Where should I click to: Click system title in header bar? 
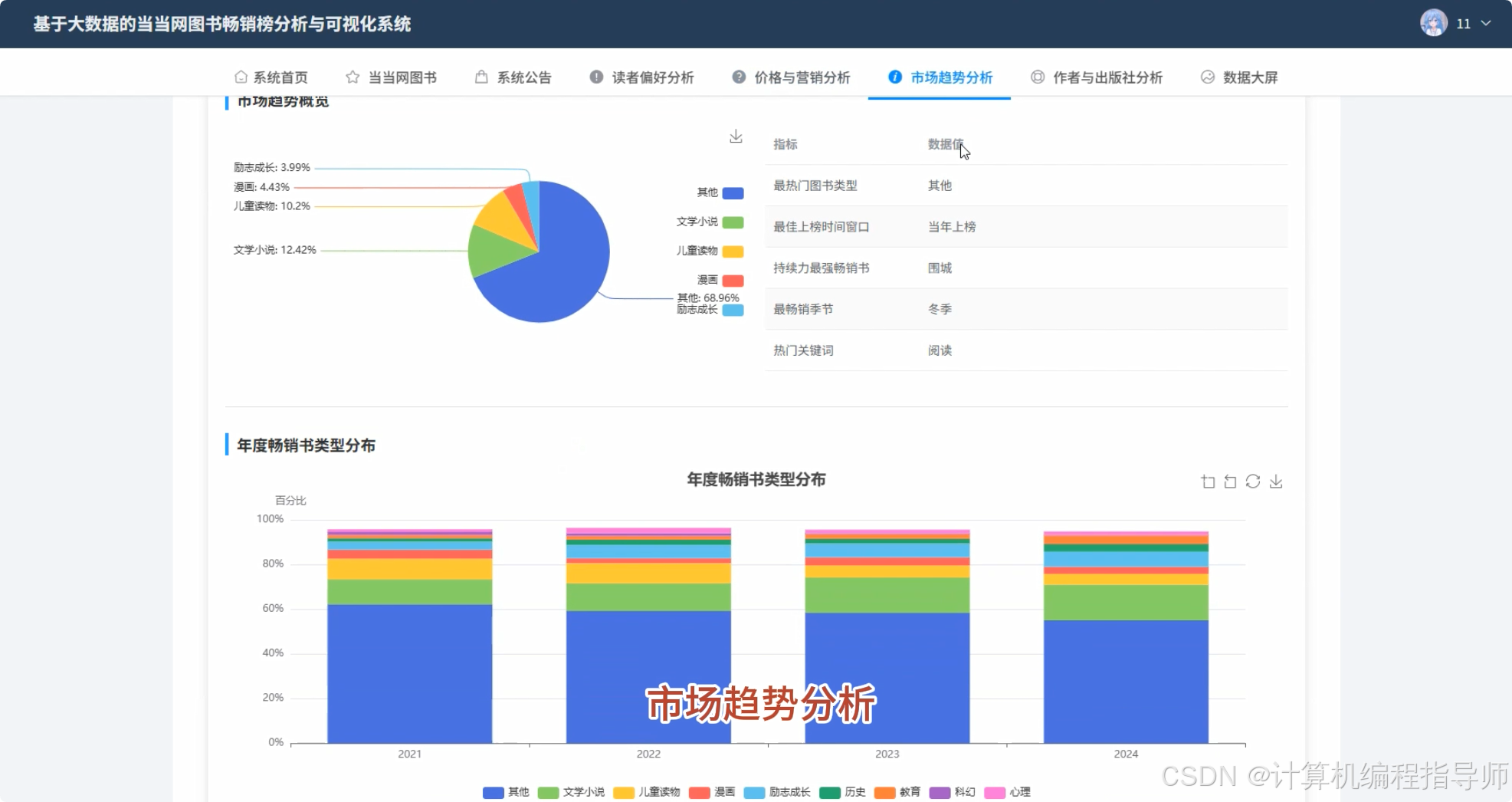coord(222,24)
